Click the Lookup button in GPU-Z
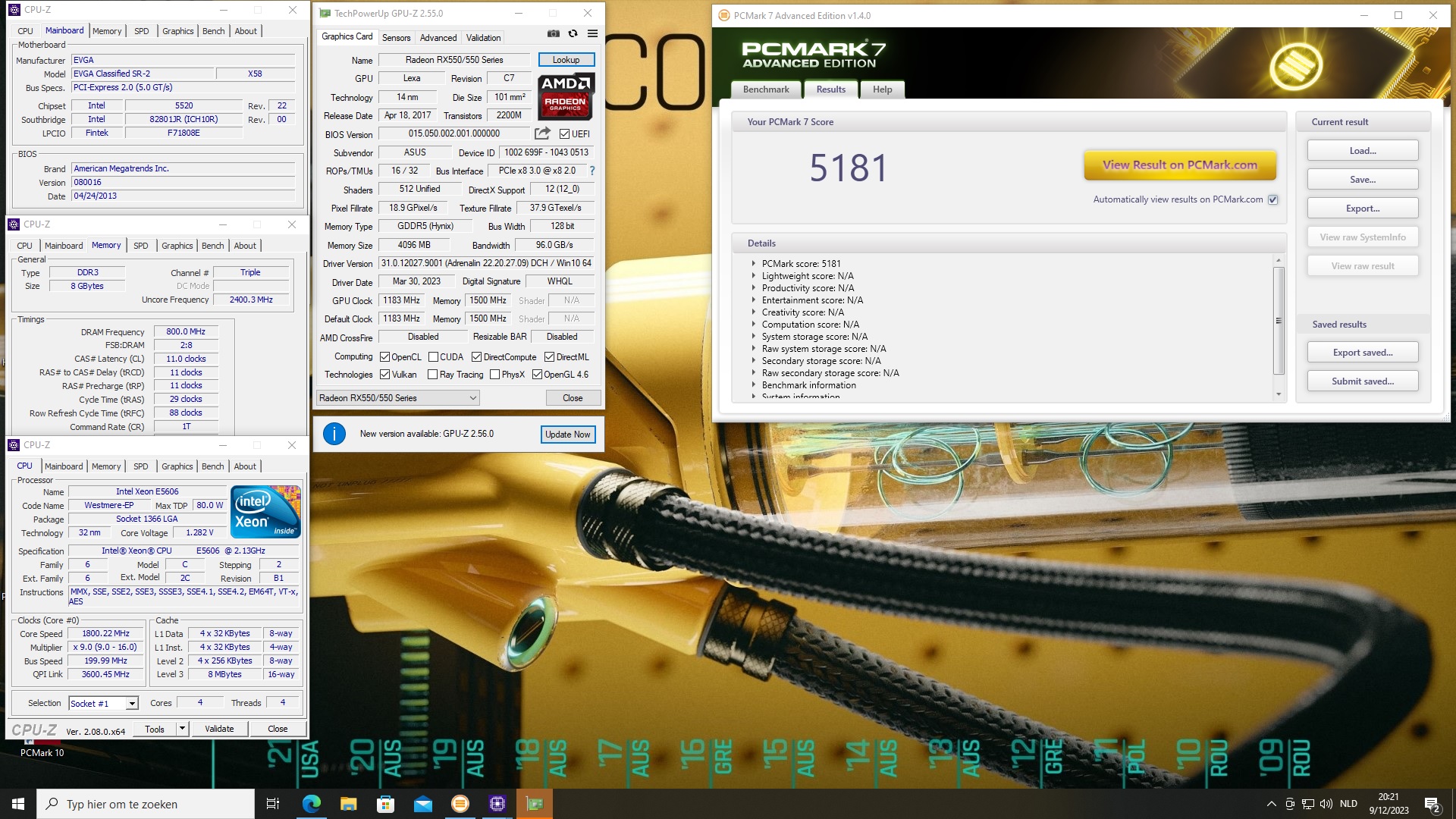Image resolution: width=1456 pixels, height=819 pixels. [x=566, y=60]
